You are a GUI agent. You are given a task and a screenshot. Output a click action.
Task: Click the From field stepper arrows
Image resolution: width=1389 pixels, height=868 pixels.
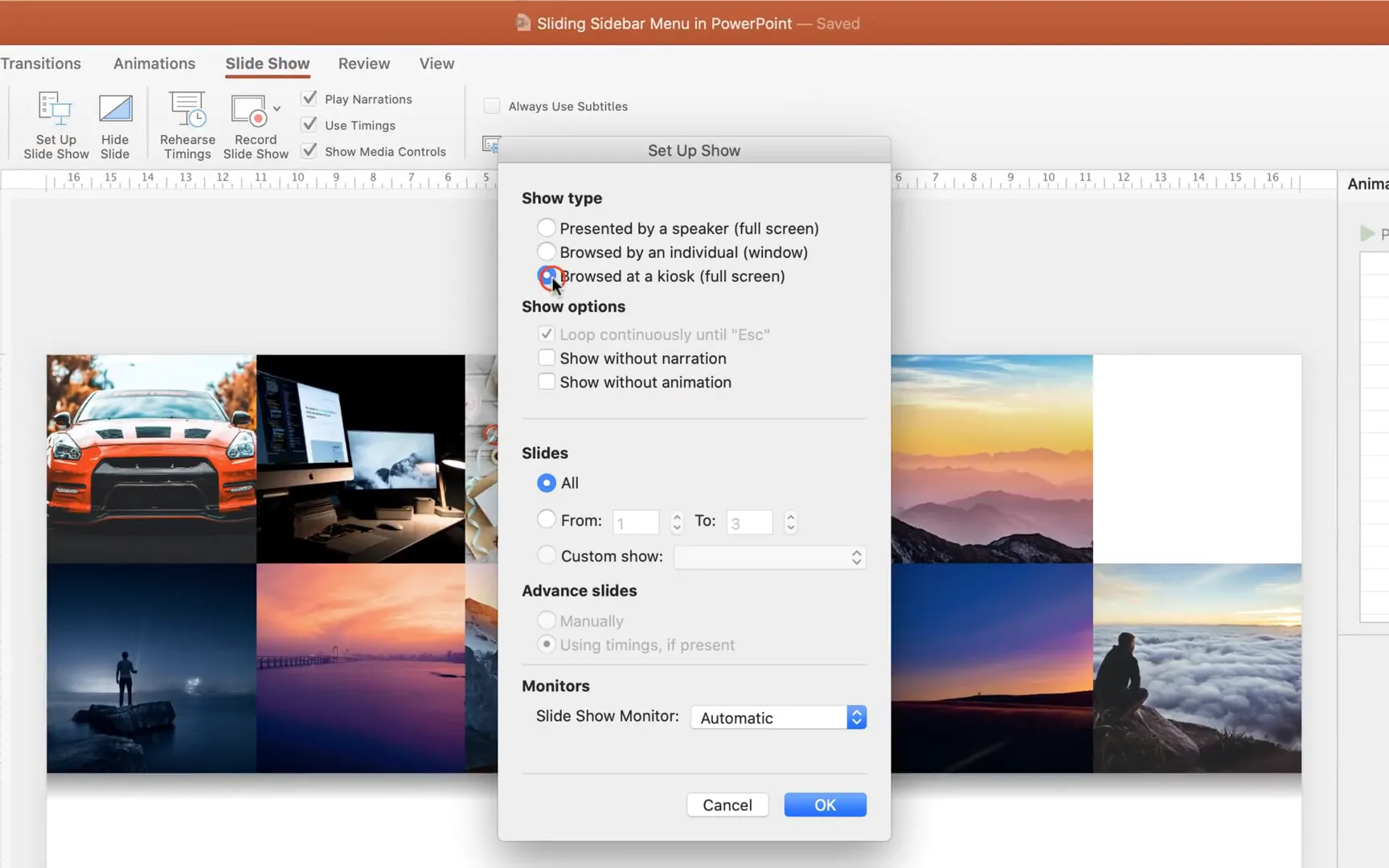[x=677, y=522]
